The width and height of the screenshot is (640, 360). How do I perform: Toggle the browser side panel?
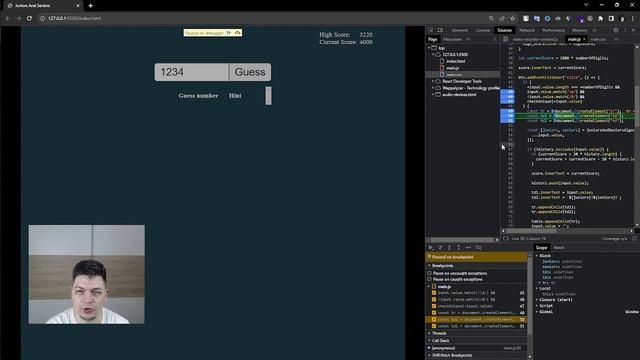click(611, 18)
